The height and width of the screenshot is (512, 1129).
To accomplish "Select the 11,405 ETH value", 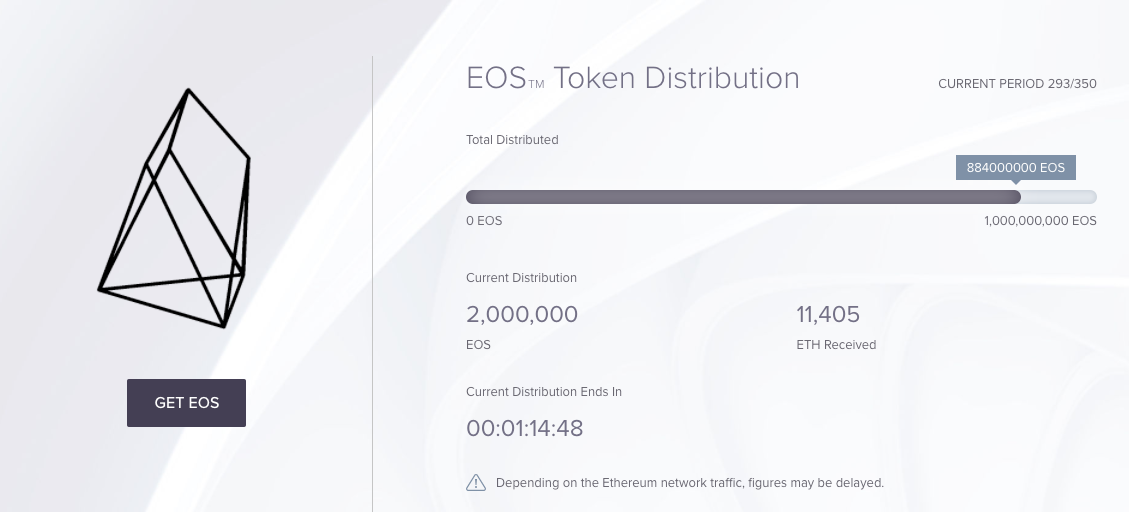I will pyautogui.click(x=828, y=314).
